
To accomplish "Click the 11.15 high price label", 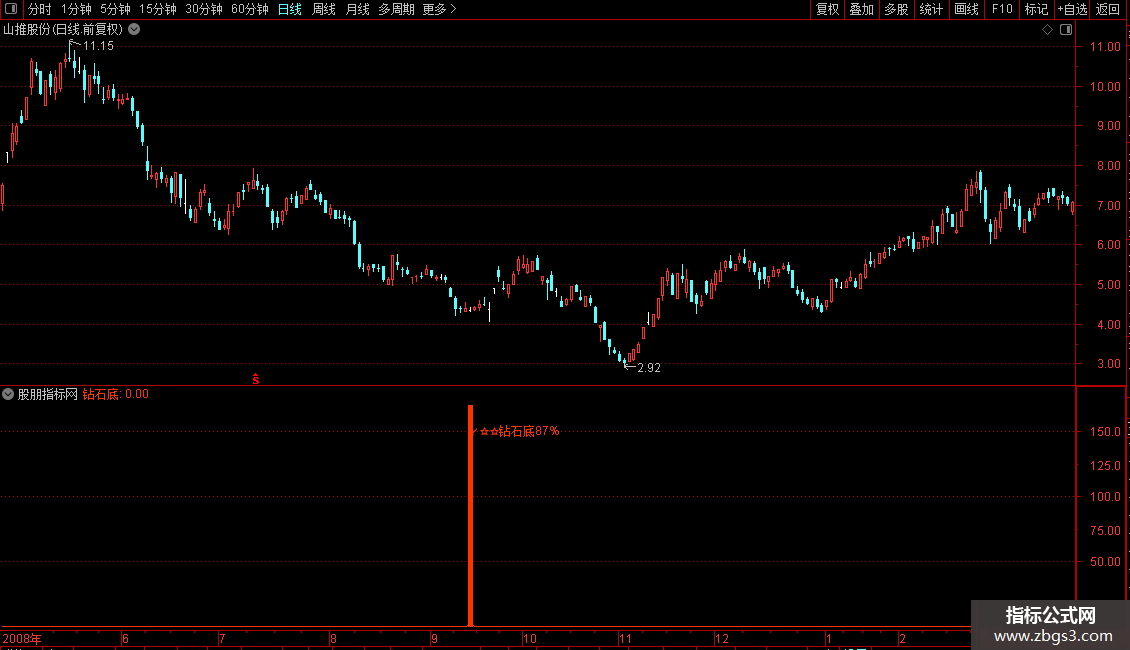I will 98,46.
